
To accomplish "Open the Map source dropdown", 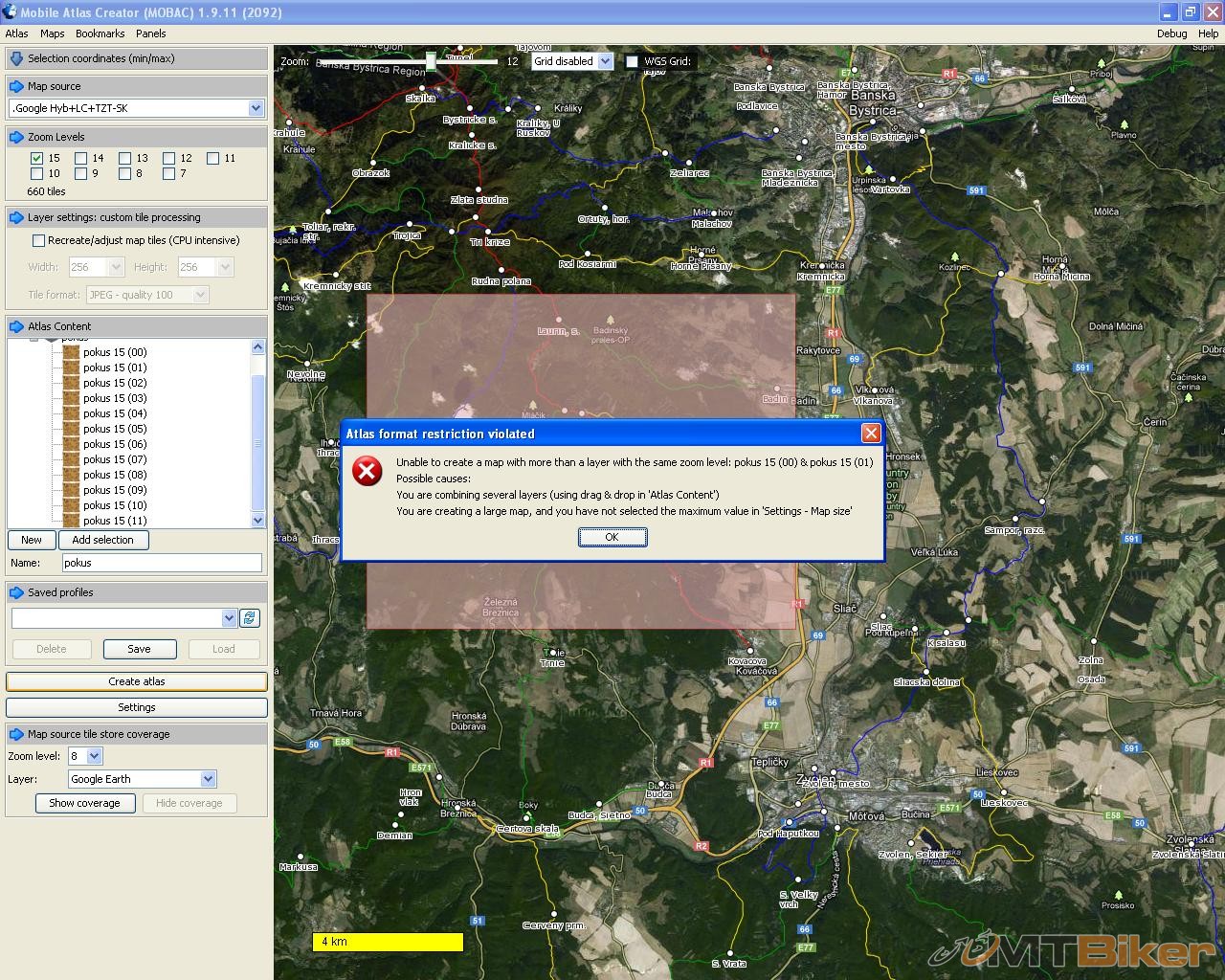I will [256, 108].
